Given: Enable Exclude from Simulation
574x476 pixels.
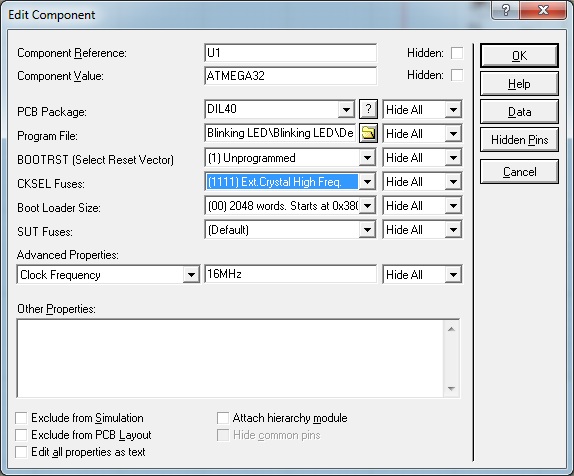Looking at the screenshot, I should click(x=21, y=418).
